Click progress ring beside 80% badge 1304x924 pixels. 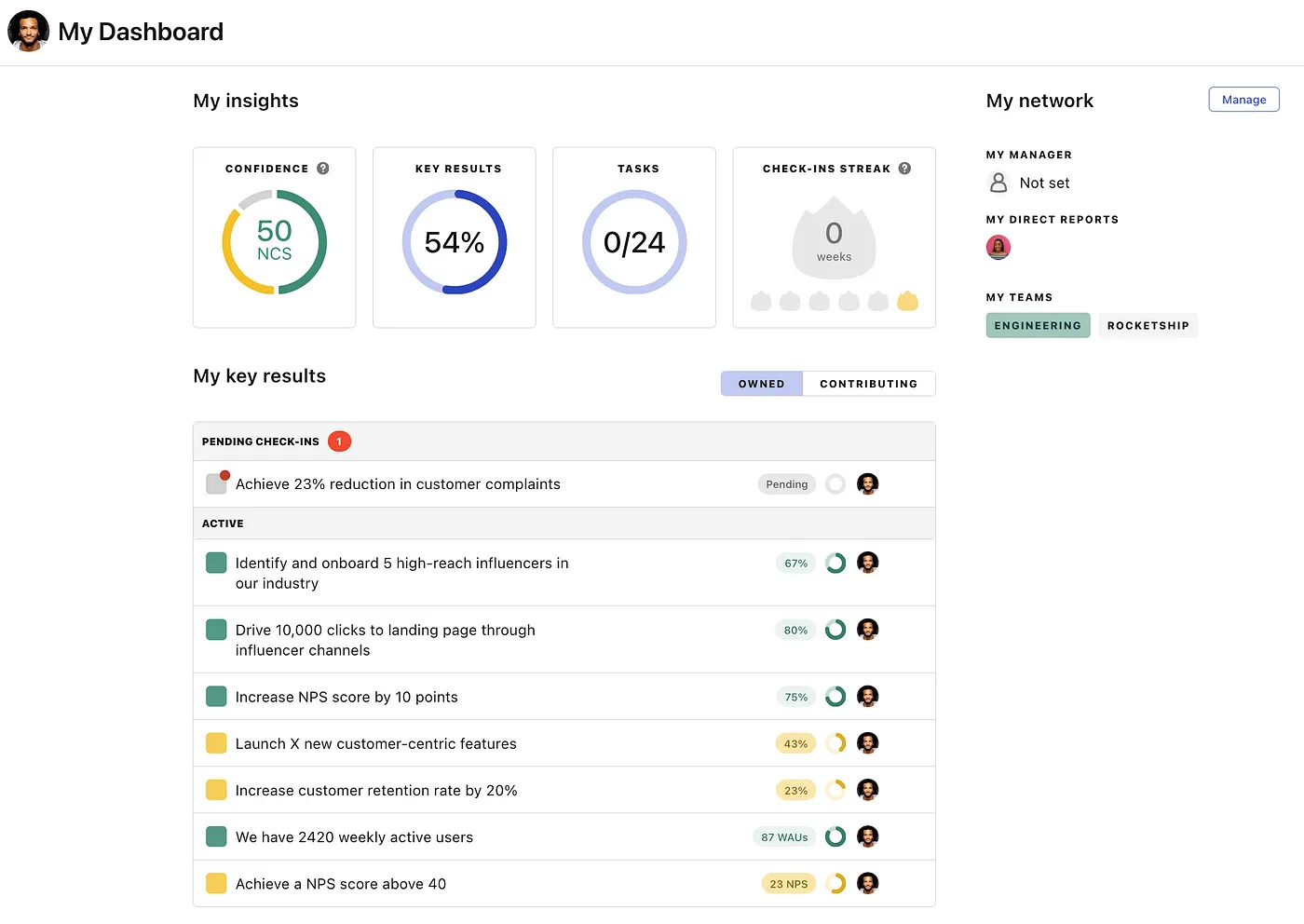tap(835, 631)
